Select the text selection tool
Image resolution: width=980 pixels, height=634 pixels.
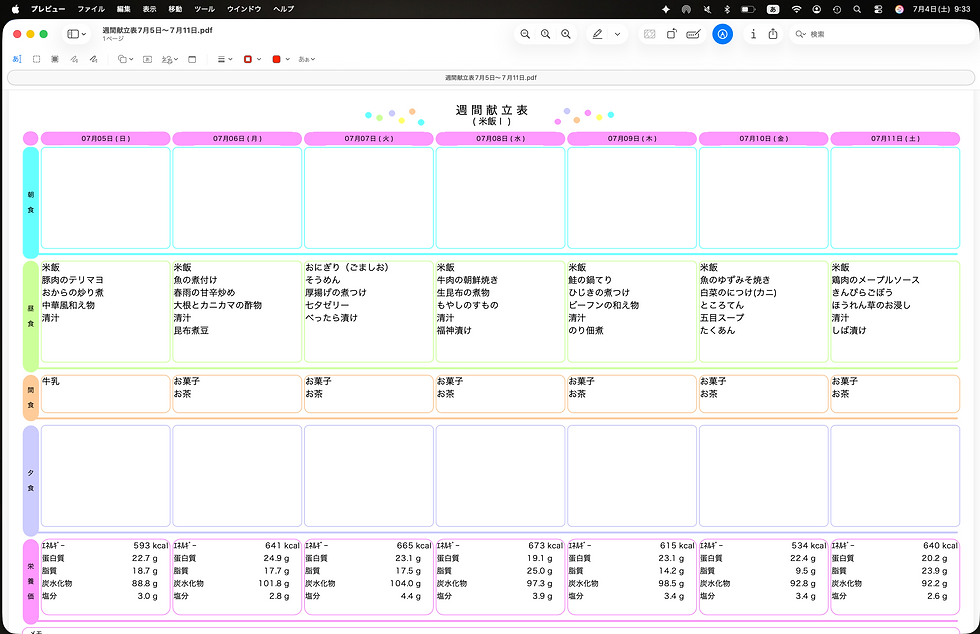click(x=17, y=59)
